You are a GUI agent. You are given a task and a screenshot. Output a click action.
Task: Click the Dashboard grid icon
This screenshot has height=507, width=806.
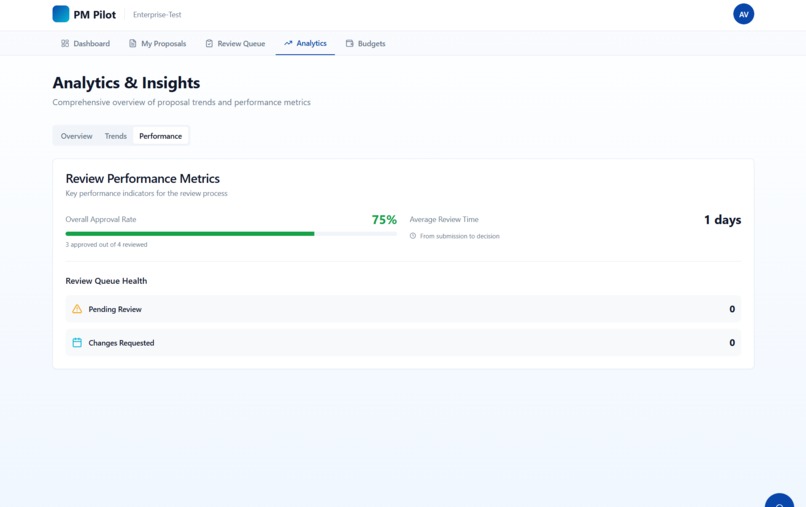coord(65,43)
